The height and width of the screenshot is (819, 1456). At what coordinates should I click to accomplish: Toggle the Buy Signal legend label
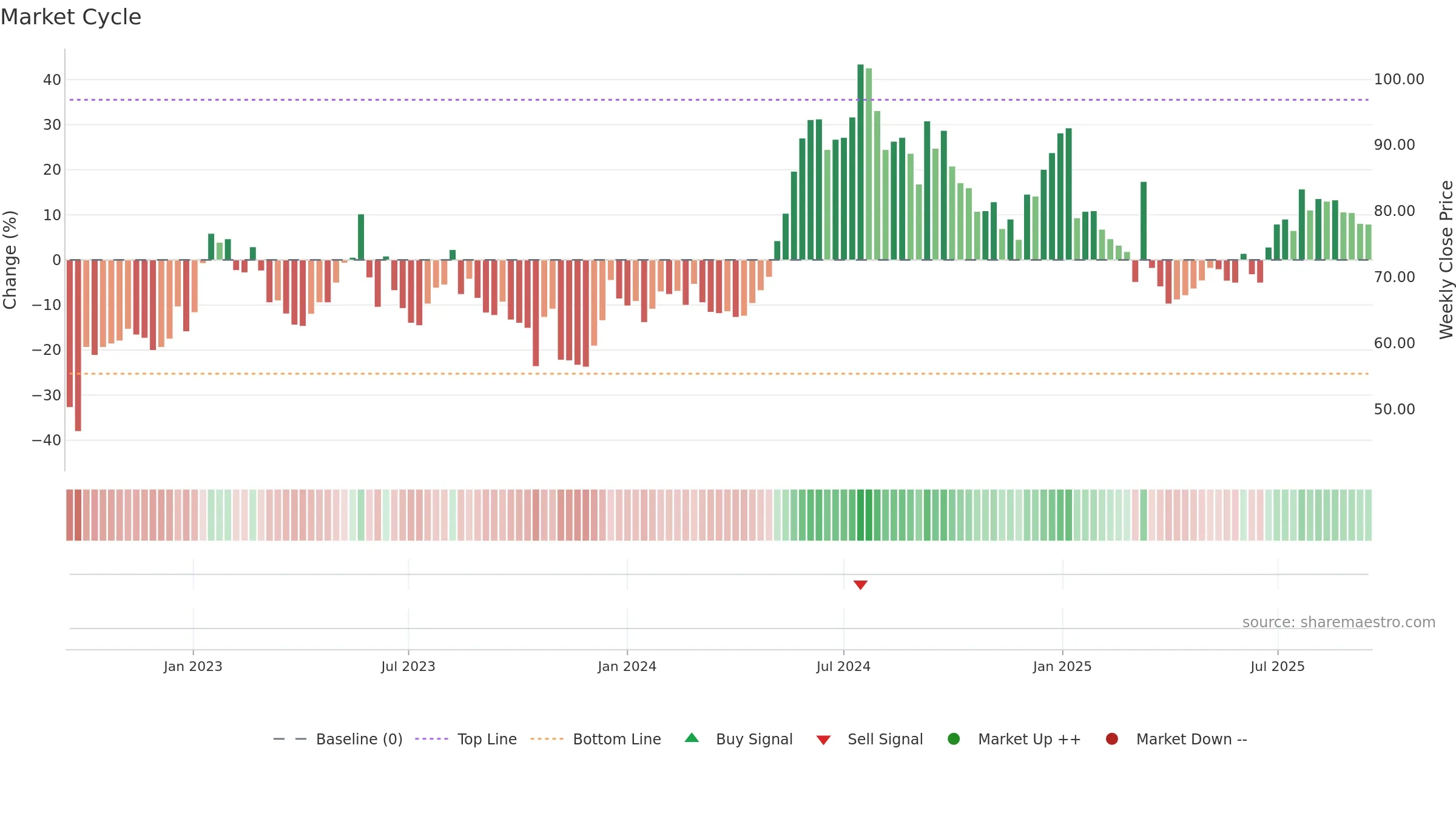tap(754, 739)
